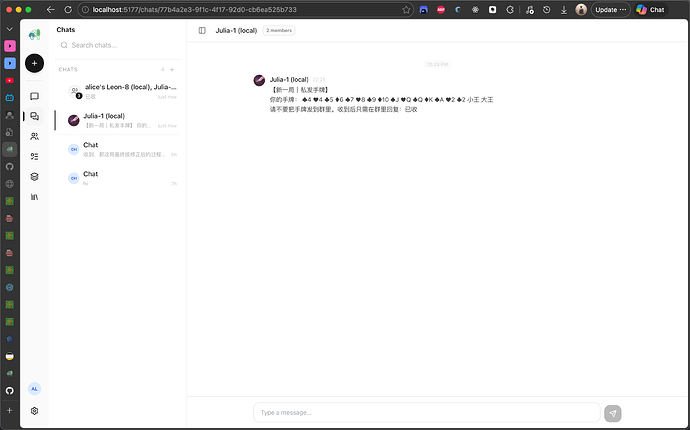Open the browser extensions puzzle icon
The image size is (690, 430).
pos(510,10)
